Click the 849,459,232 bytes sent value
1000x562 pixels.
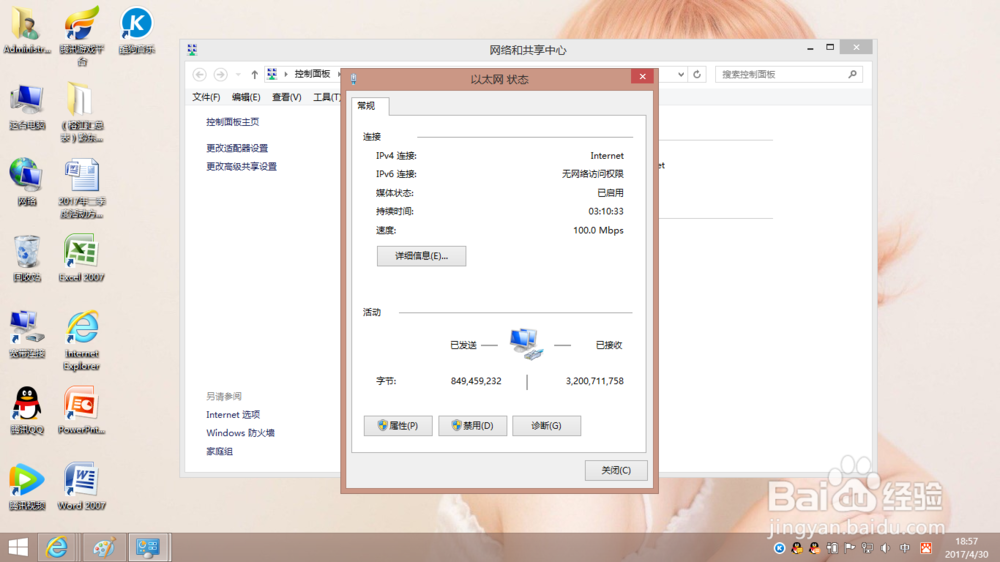(x=476, y=381)
